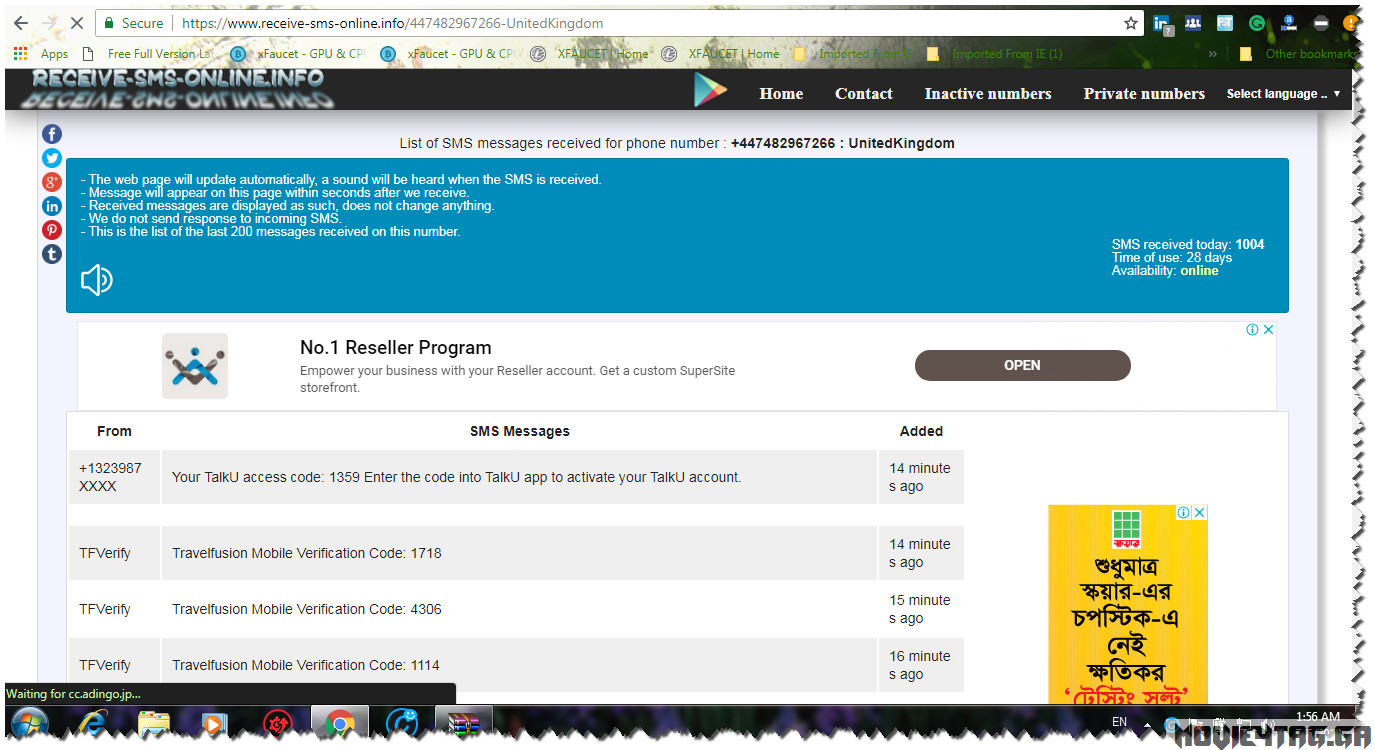
Task: Expand the Select language dropdown
Action: (1284, 94)
